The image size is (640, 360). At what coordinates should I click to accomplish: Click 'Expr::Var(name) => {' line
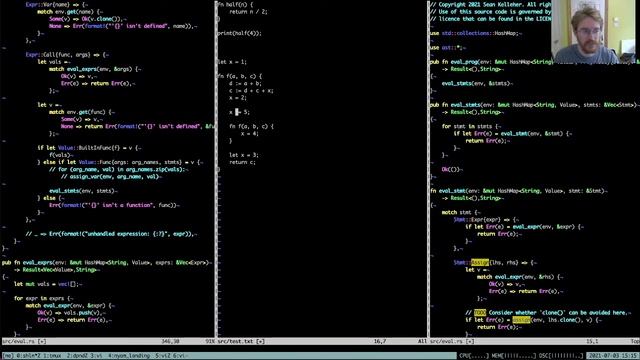pos(56,4)
